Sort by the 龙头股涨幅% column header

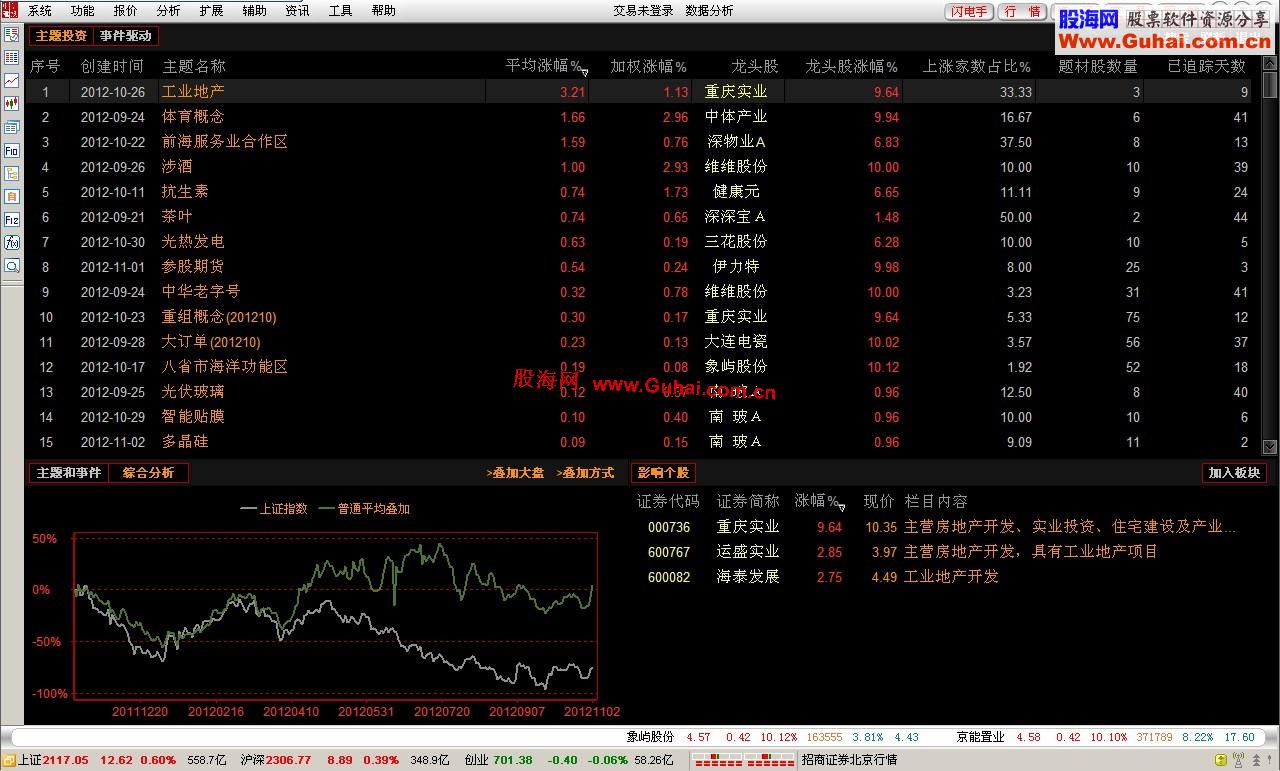pyautogui.click(x=851, y=66)
